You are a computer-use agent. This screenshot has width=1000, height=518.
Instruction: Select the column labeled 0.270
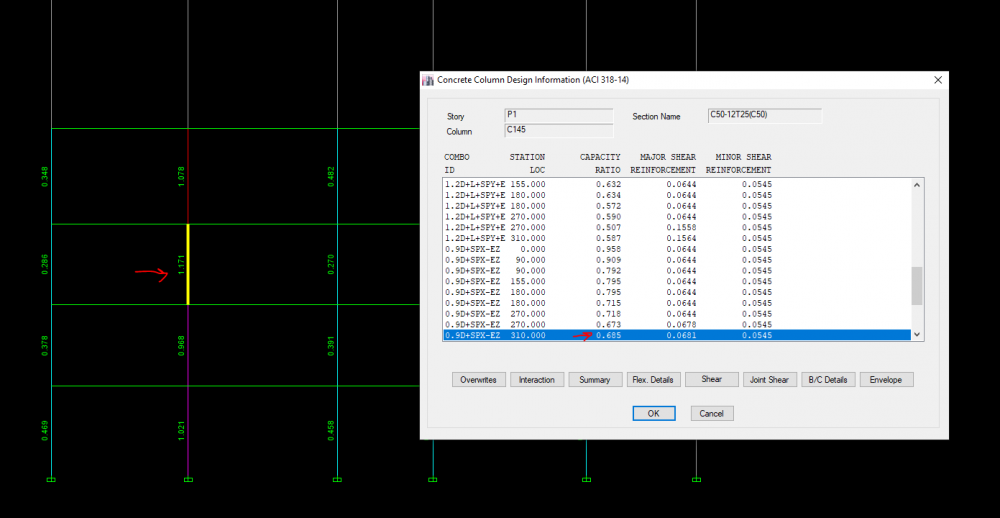click(337, 264)
